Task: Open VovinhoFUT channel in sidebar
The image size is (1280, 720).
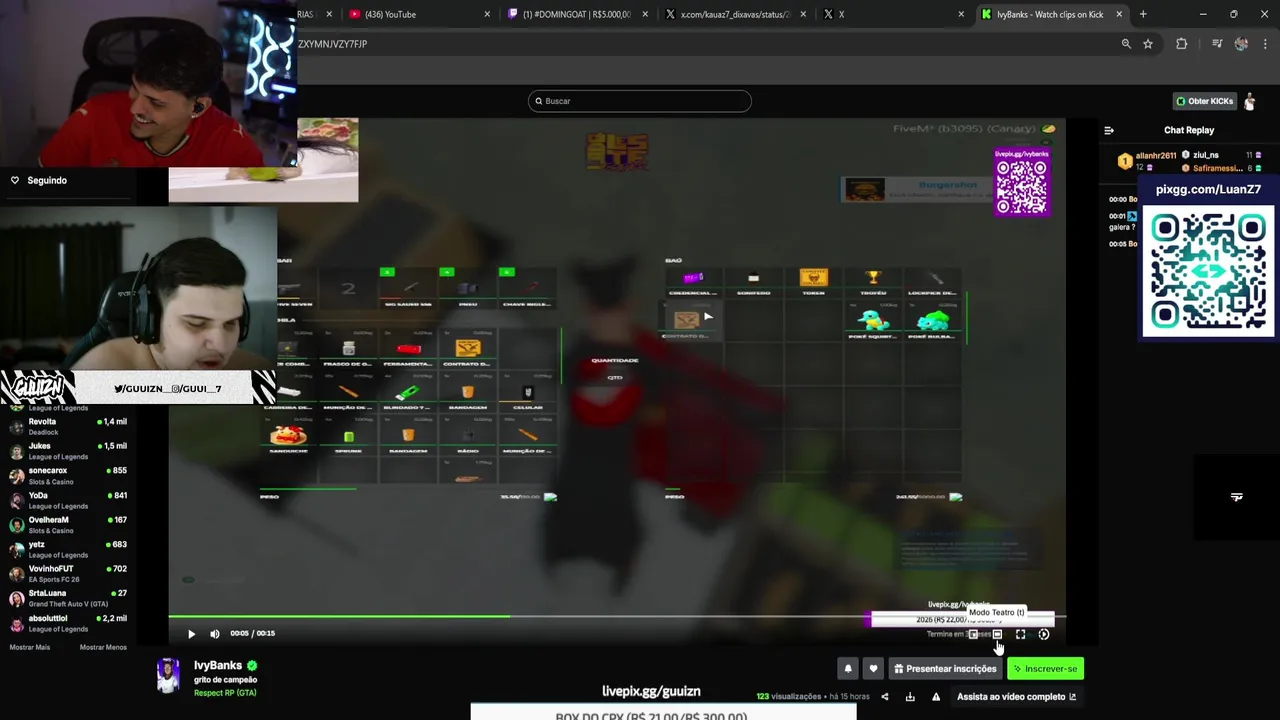Action: point(68,574)
